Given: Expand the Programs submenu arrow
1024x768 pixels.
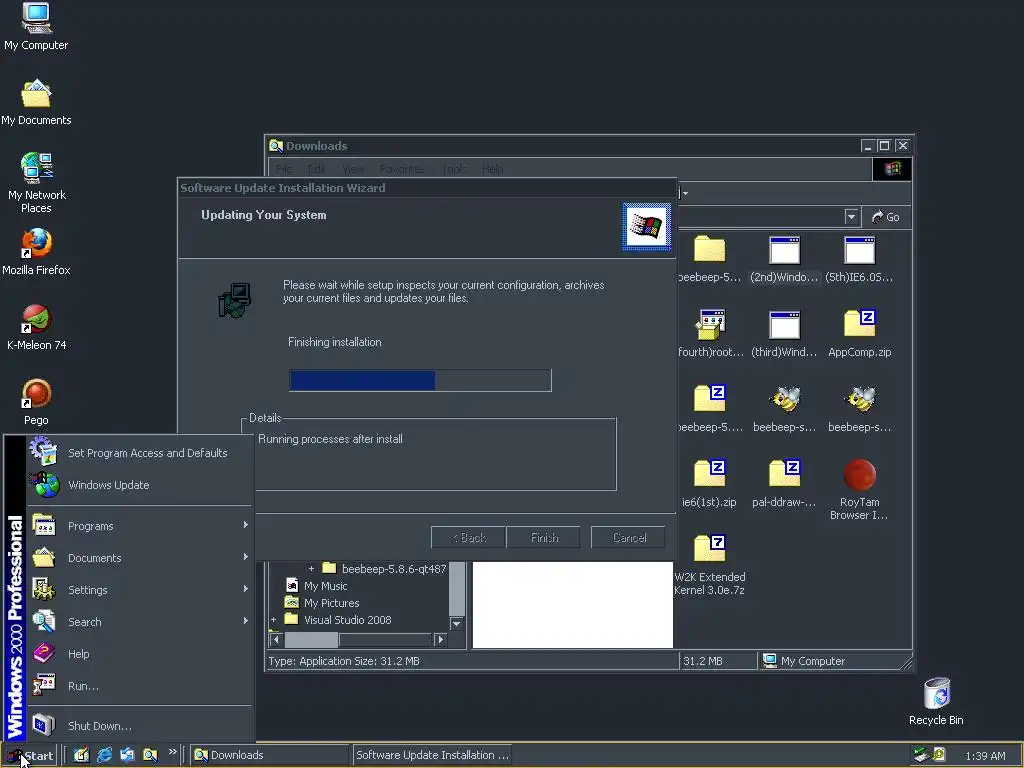Looking at the screenshot, I should [246, 525].
